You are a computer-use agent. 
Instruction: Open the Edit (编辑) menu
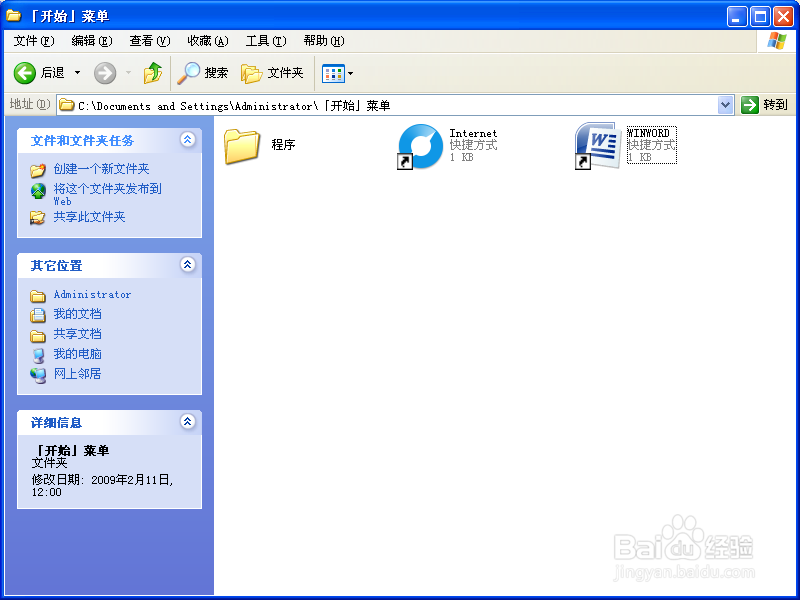coord(92,41)
